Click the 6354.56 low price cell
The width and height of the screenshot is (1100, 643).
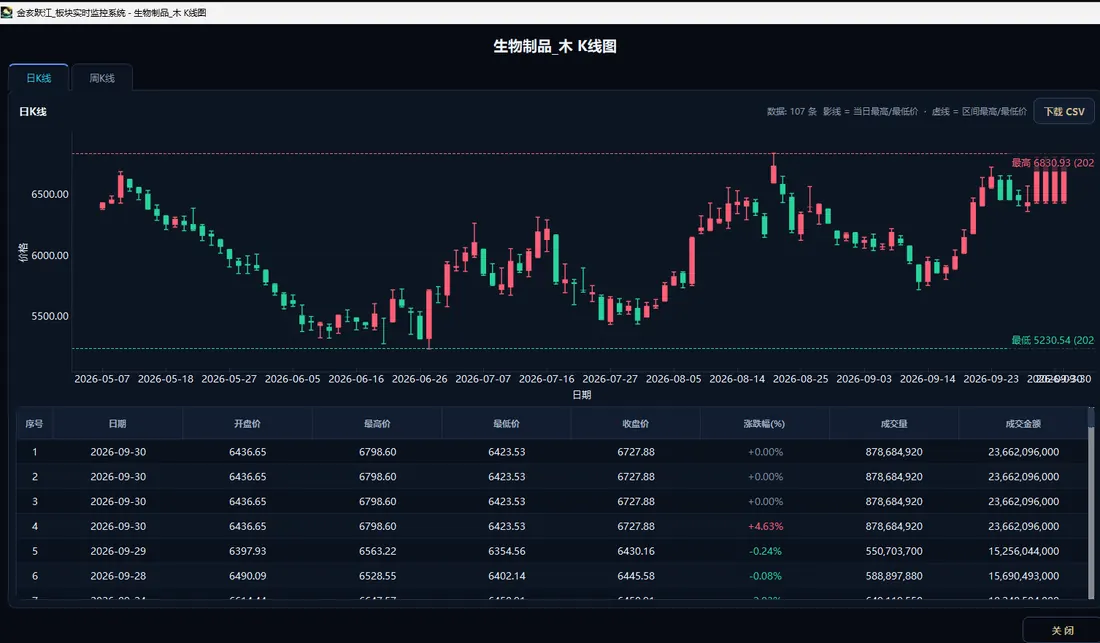(x=507, y=551)
